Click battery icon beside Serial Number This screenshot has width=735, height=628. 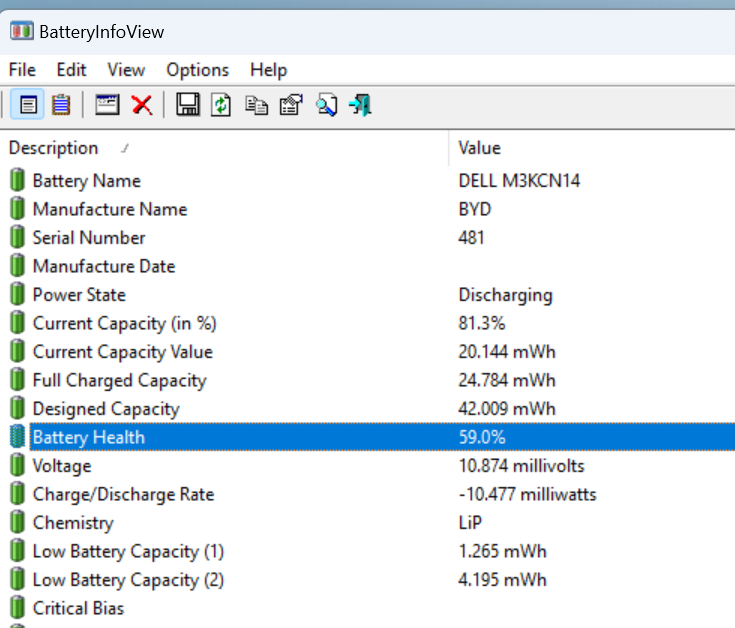click(x=17, y=237)
